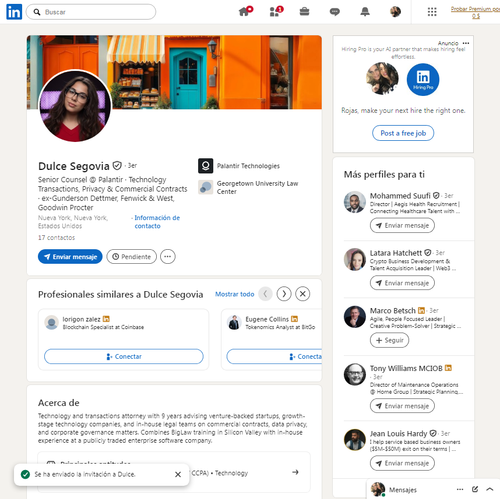Send message to Latara Hatchett
The width and height of the screenshot is (500, 499).
click(402, 283)
